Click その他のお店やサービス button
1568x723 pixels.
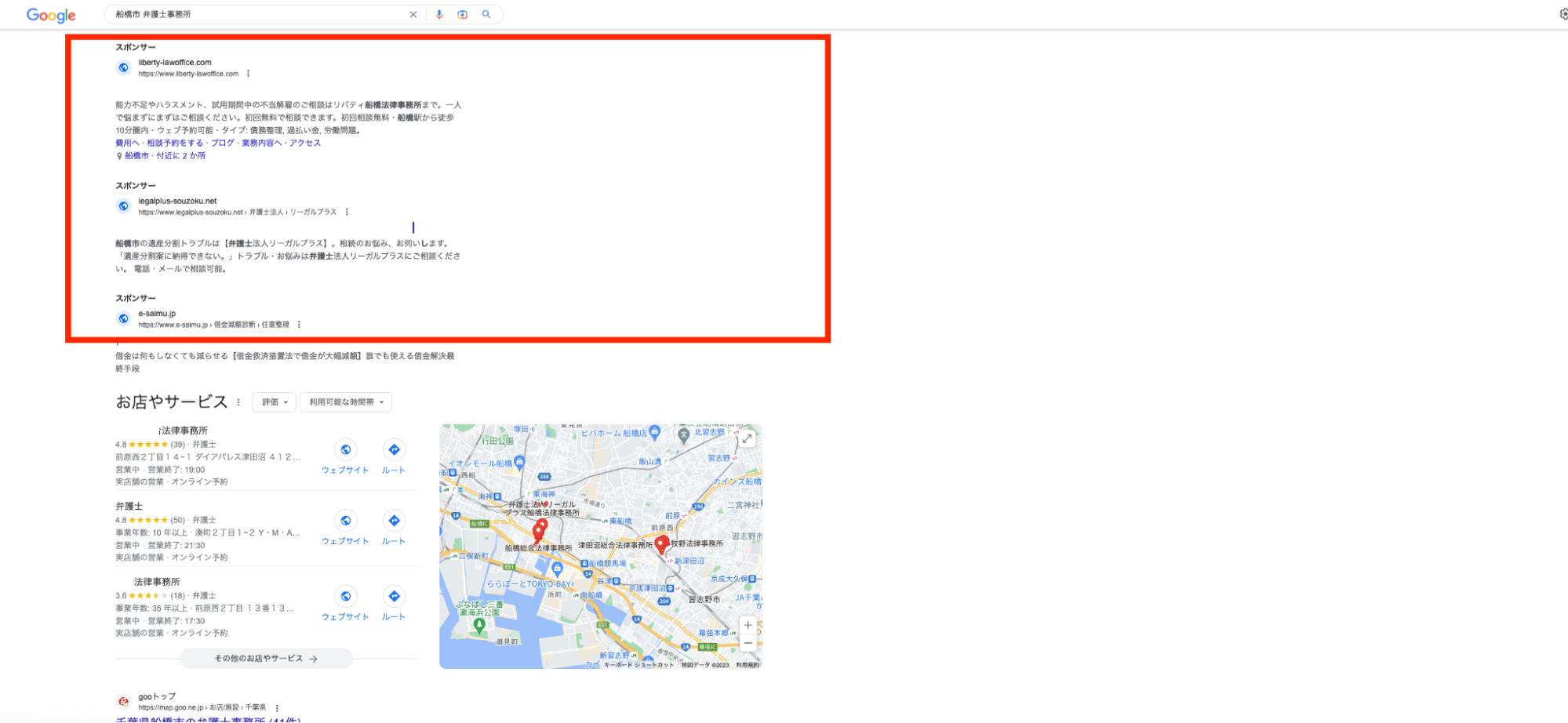[267, 659]
